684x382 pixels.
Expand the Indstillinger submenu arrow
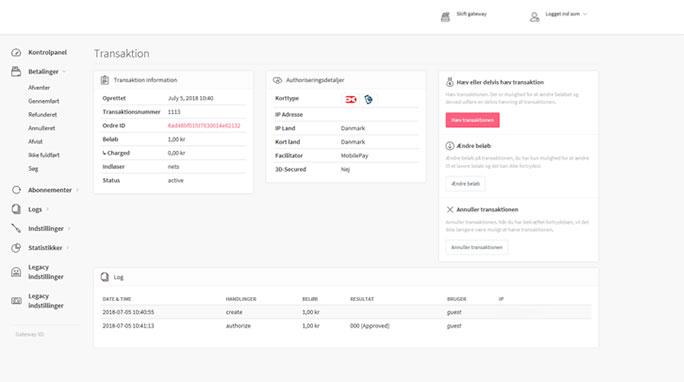[x=69, y=229]
